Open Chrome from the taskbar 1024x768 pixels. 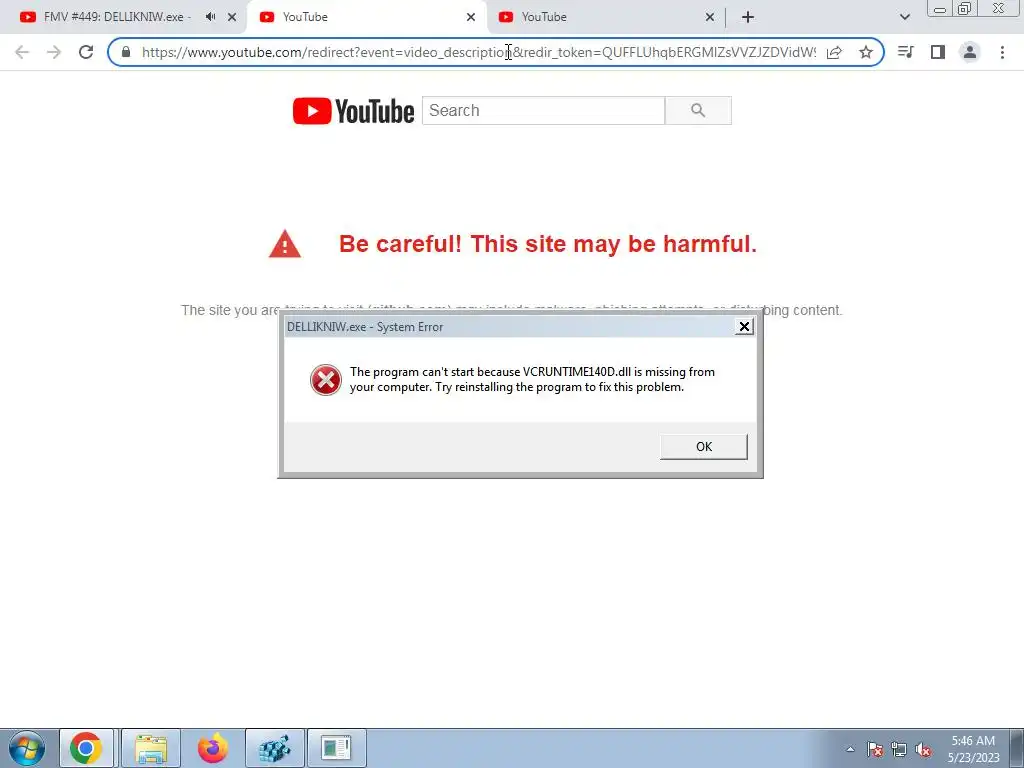pyautogui.click(x=86, y=748)
